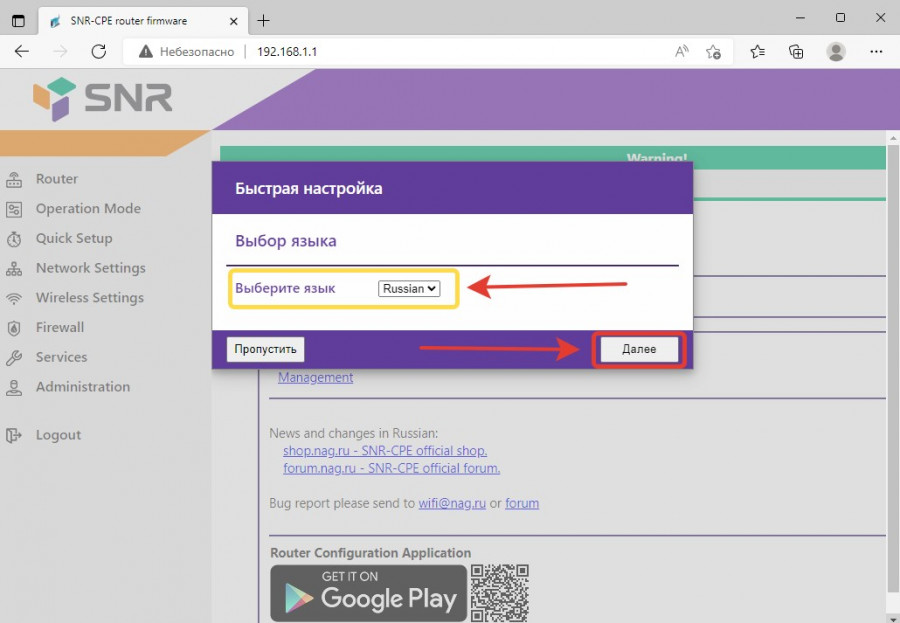Image resolution: width=900 pixels, height=623 pixels.
Task: Select Operation Mode in sidebar
Action: (x=88, y=209)
